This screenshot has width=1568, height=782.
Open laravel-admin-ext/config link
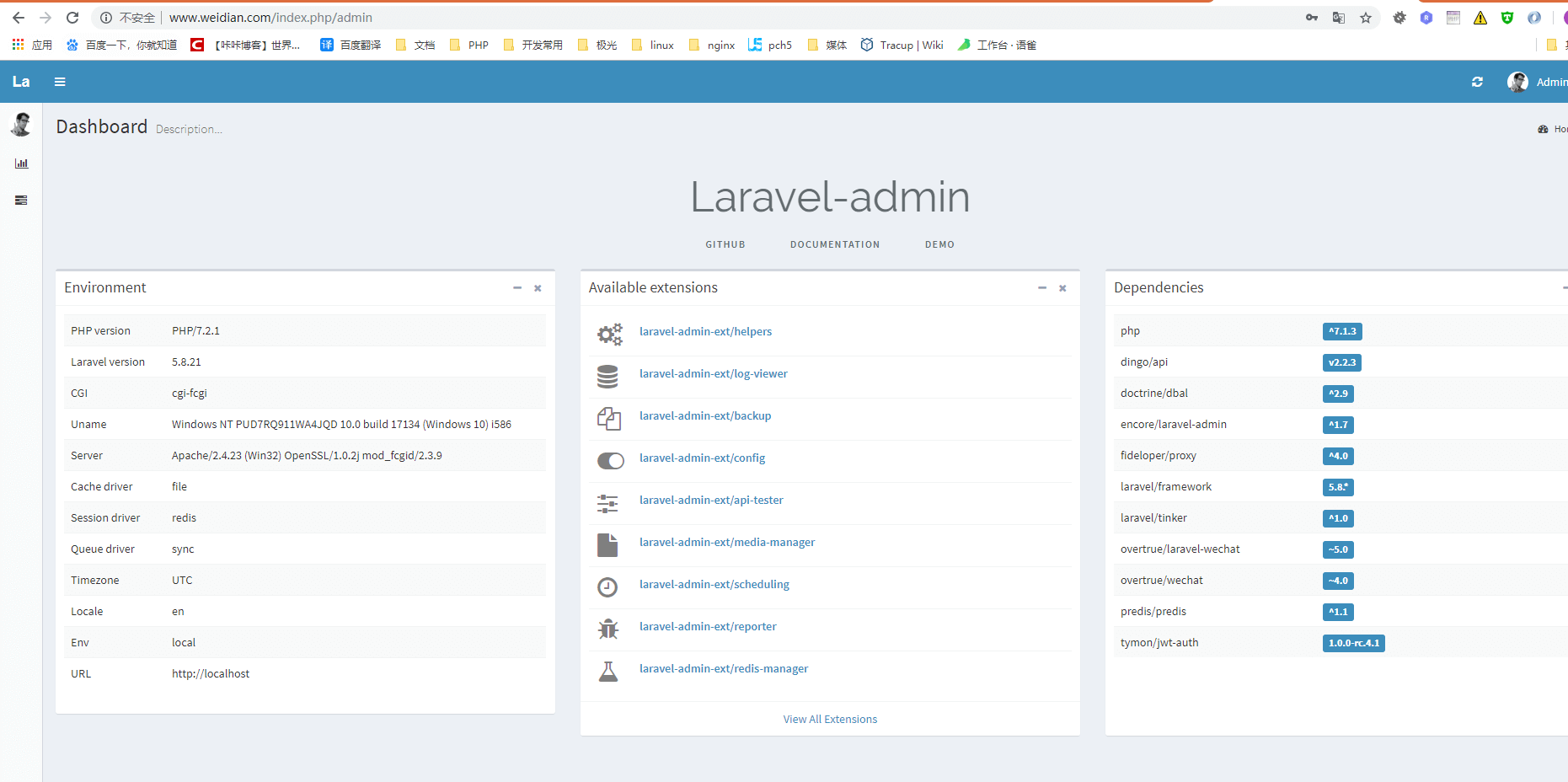coord(702,458)
